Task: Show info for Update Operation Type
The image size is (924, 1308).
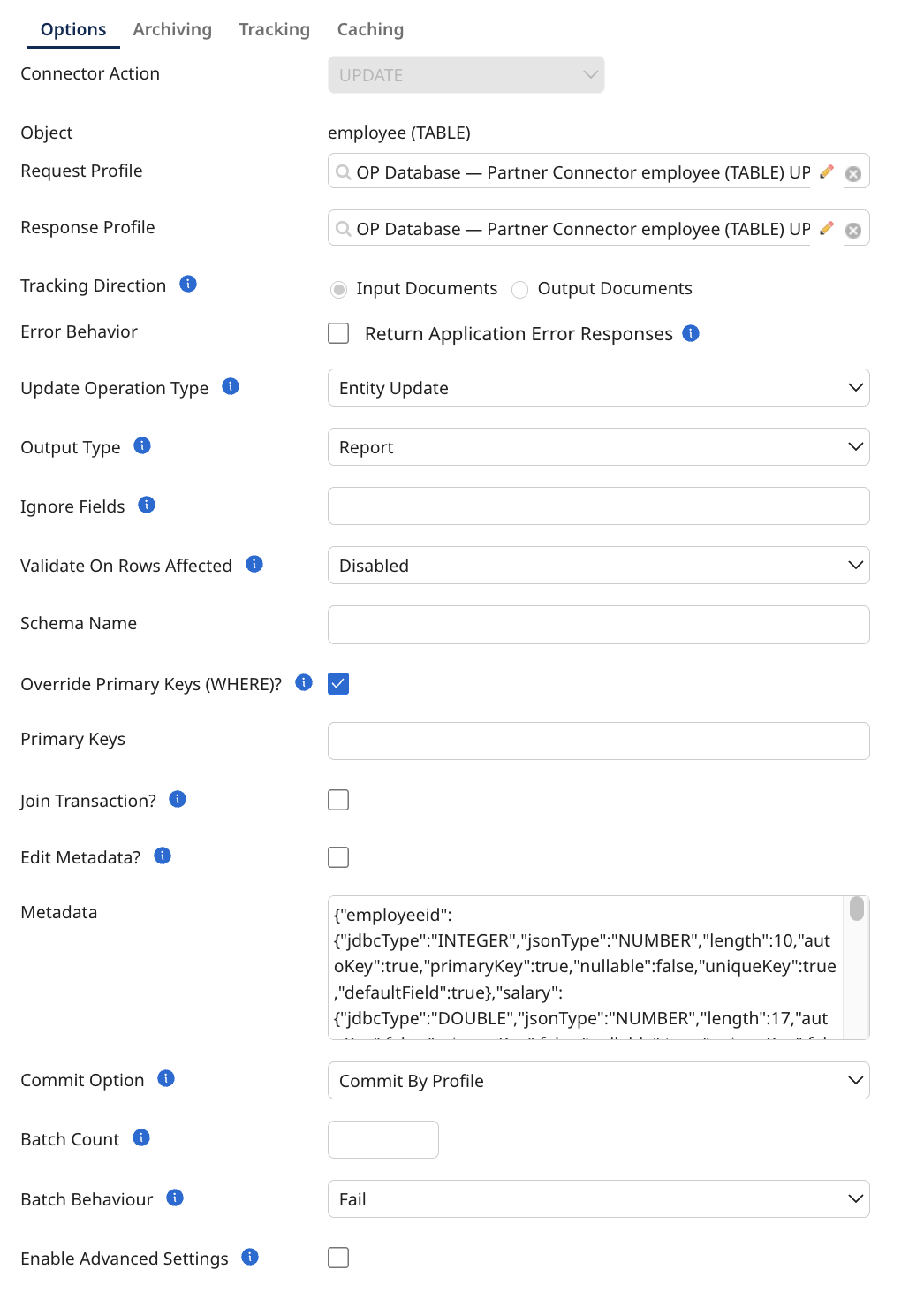Action: tap(231, 386)
